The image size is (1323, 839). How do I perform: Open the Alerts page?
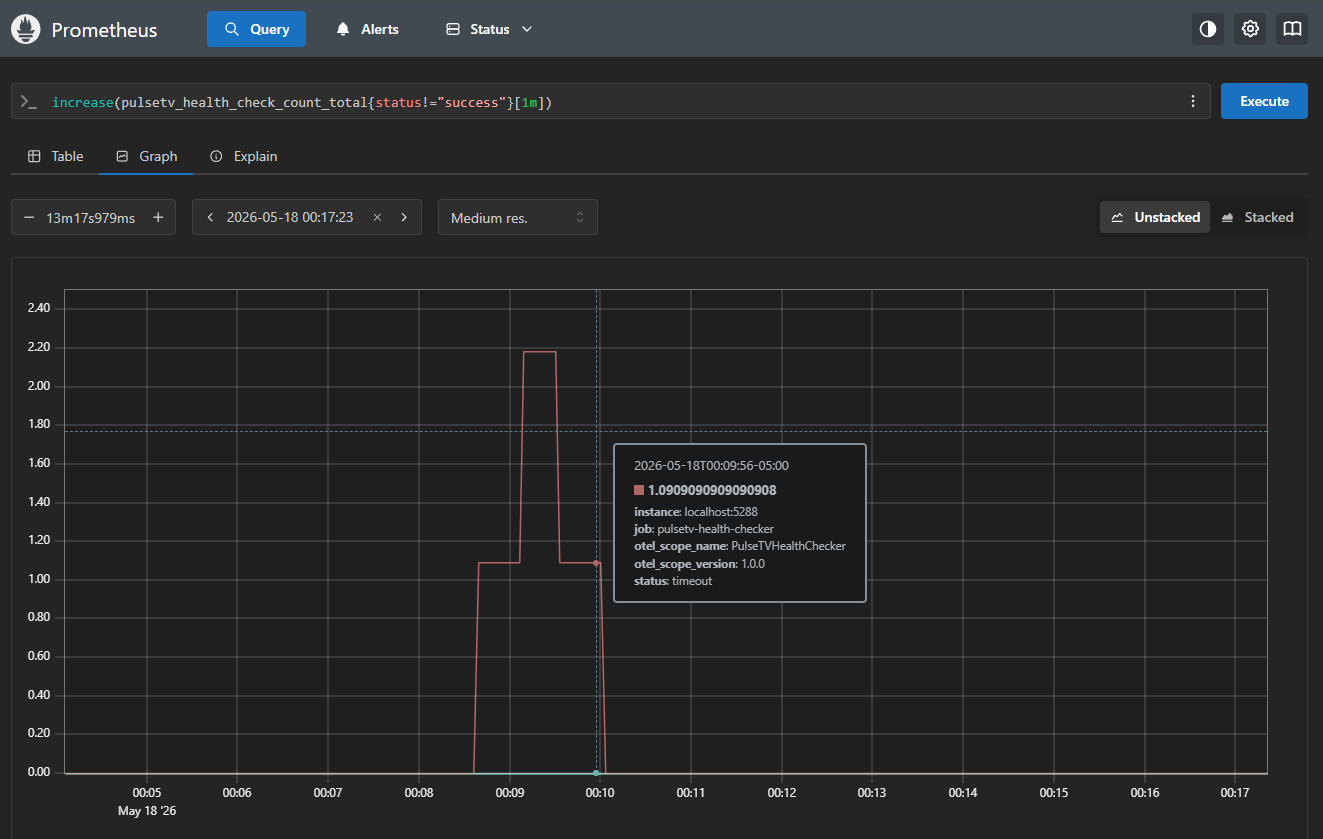click(x=366, y=29)
